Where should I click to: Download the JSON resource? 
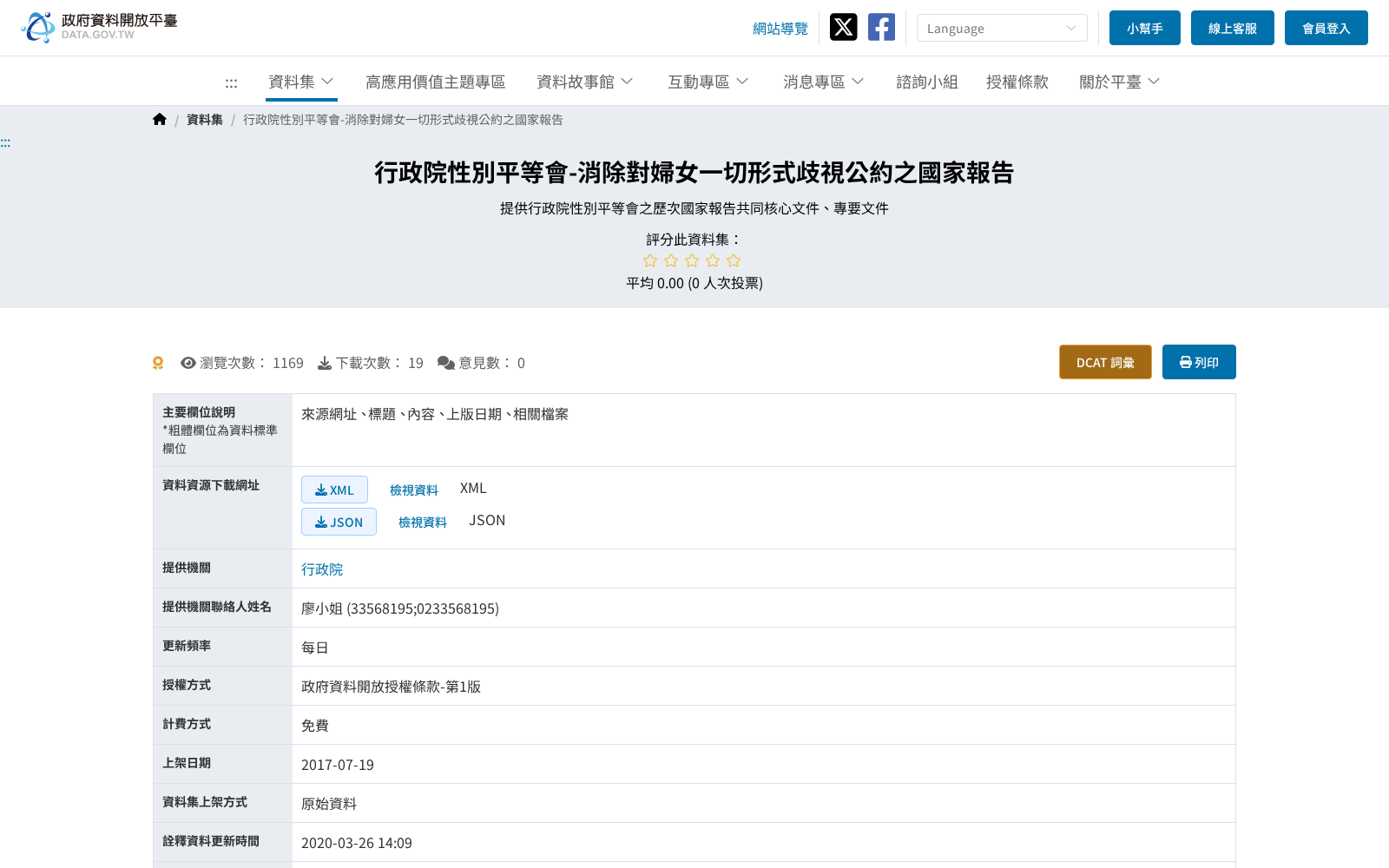point(339,522)
